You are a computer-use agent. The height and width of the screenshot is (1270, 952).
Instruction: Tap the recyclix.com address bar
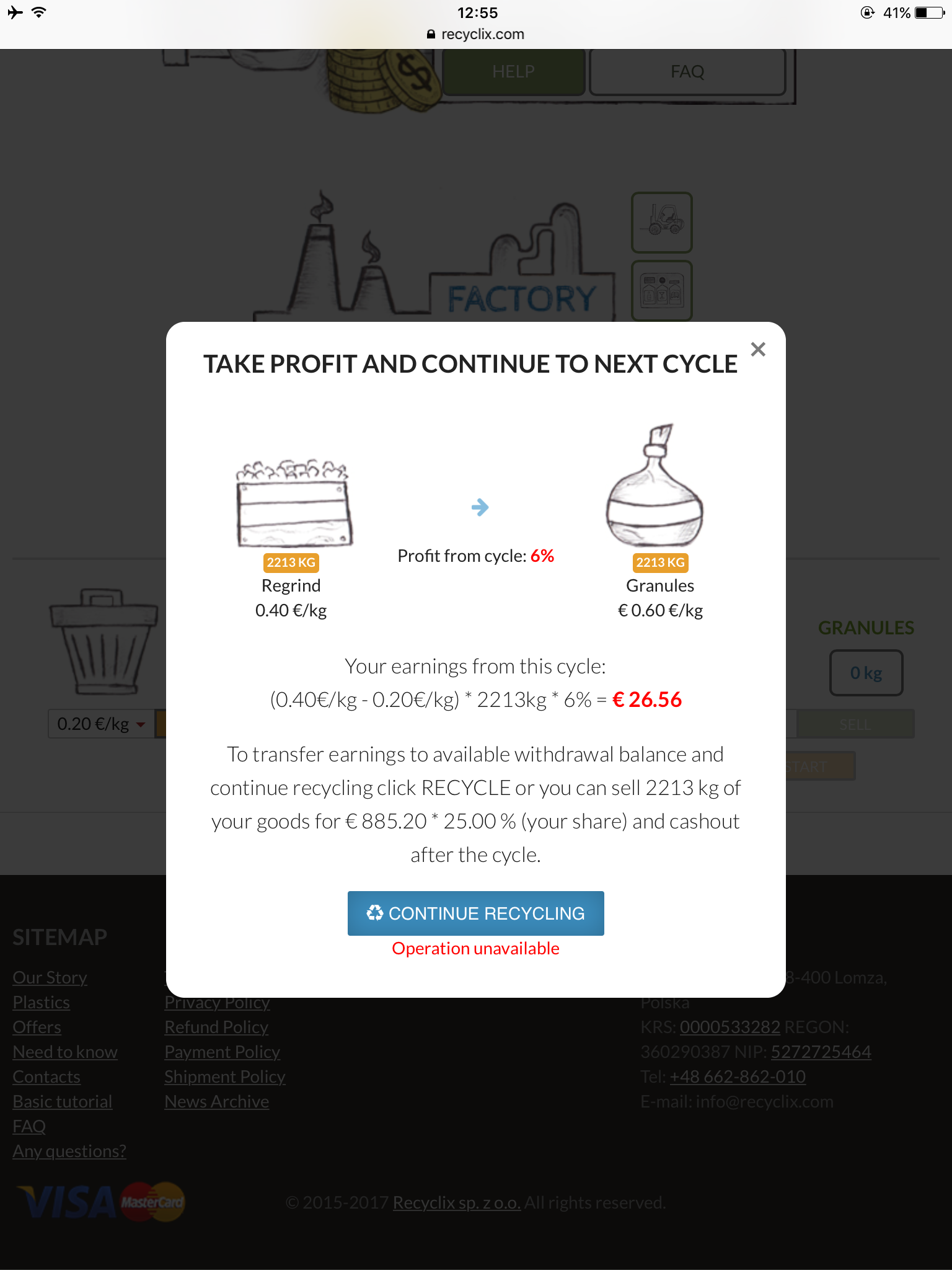click(476, 34)
